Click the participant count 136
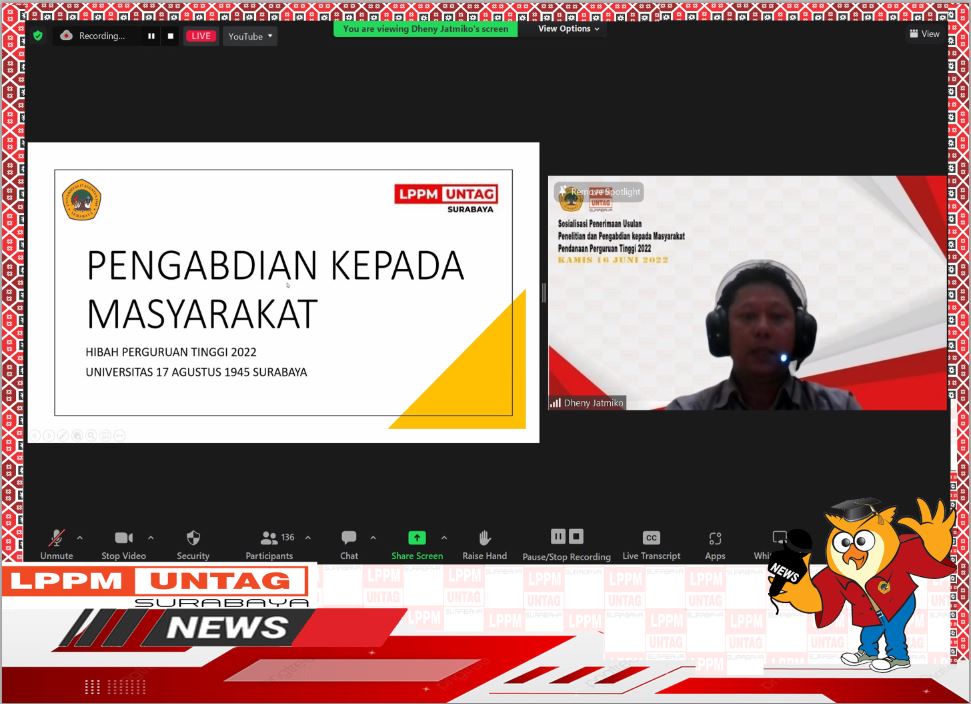 pyautogui.click(x=288, y=537)
